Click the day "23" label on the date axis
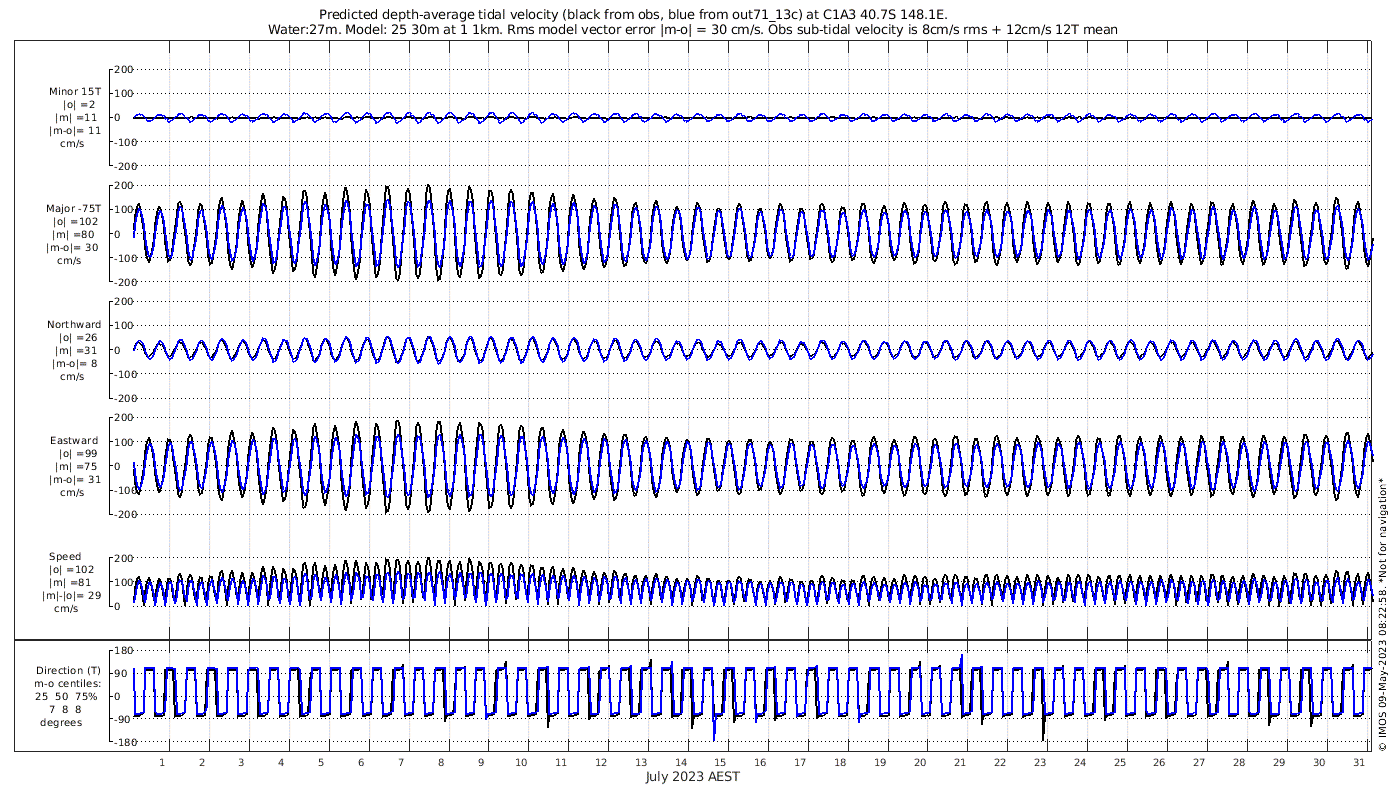This screenshot has height=800, width=1400. point(1040,762)
